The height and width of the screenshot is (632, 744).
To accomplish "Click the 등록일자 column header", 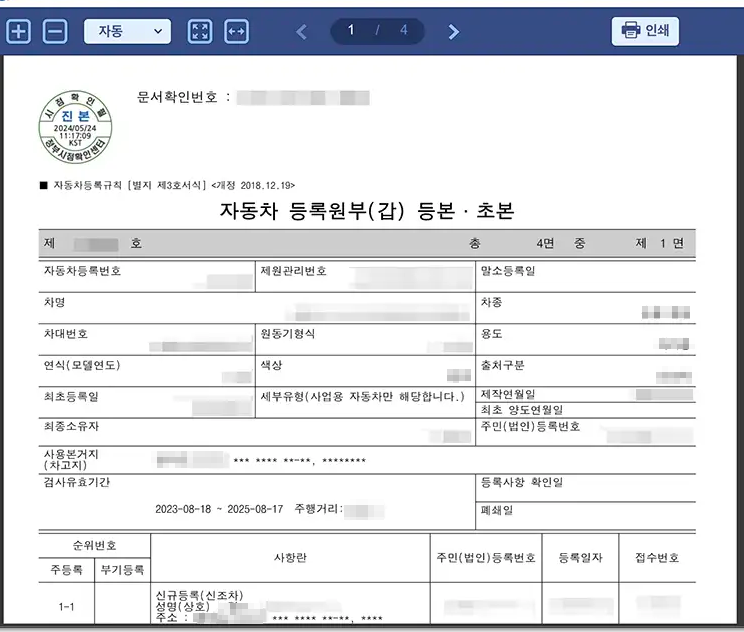I will (x=580, y=558).
